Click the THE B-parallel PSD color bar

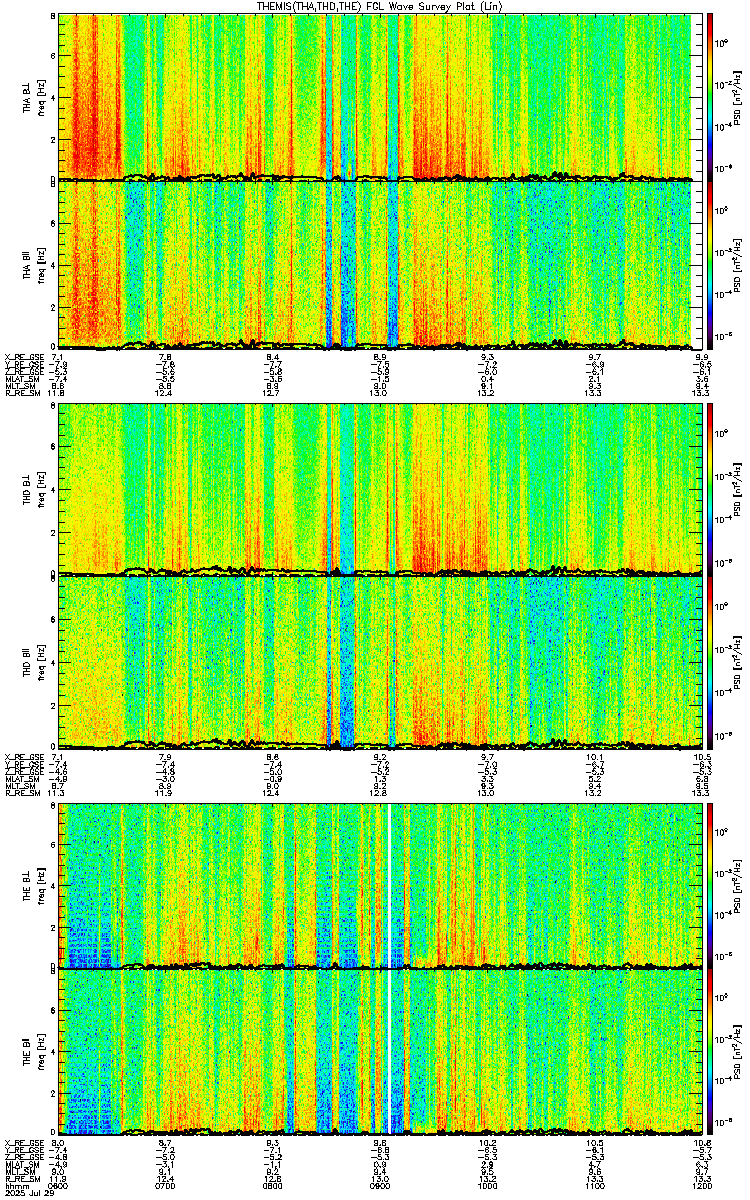point(711,1051)
